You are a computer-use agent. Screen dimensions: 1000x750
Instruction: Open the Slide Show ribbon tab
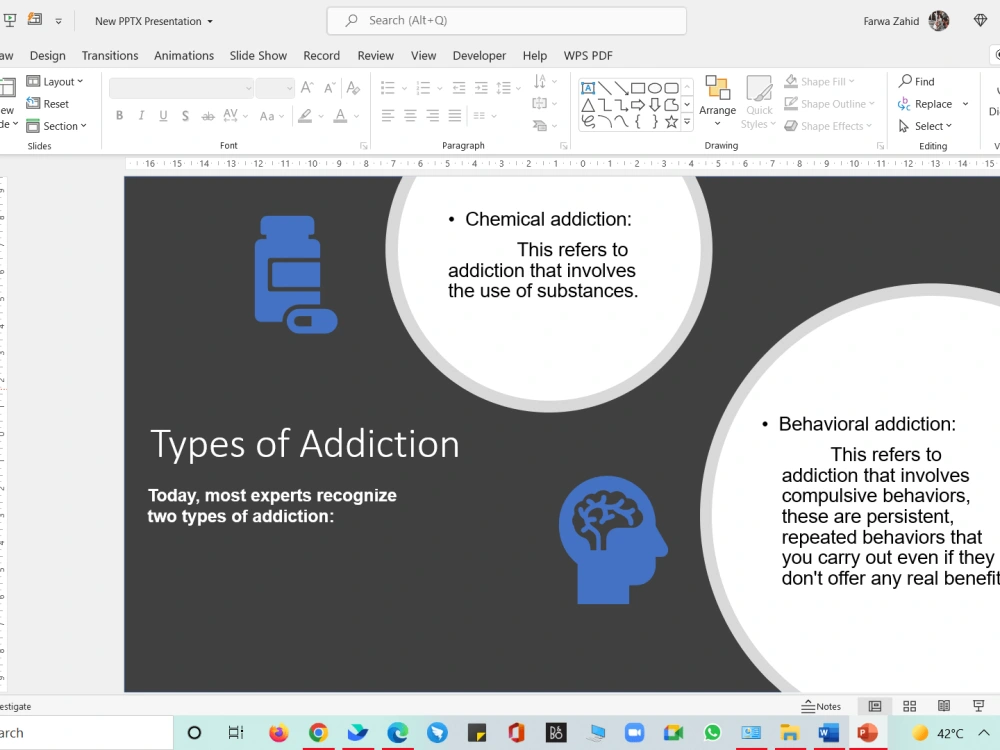coord(258,55)
